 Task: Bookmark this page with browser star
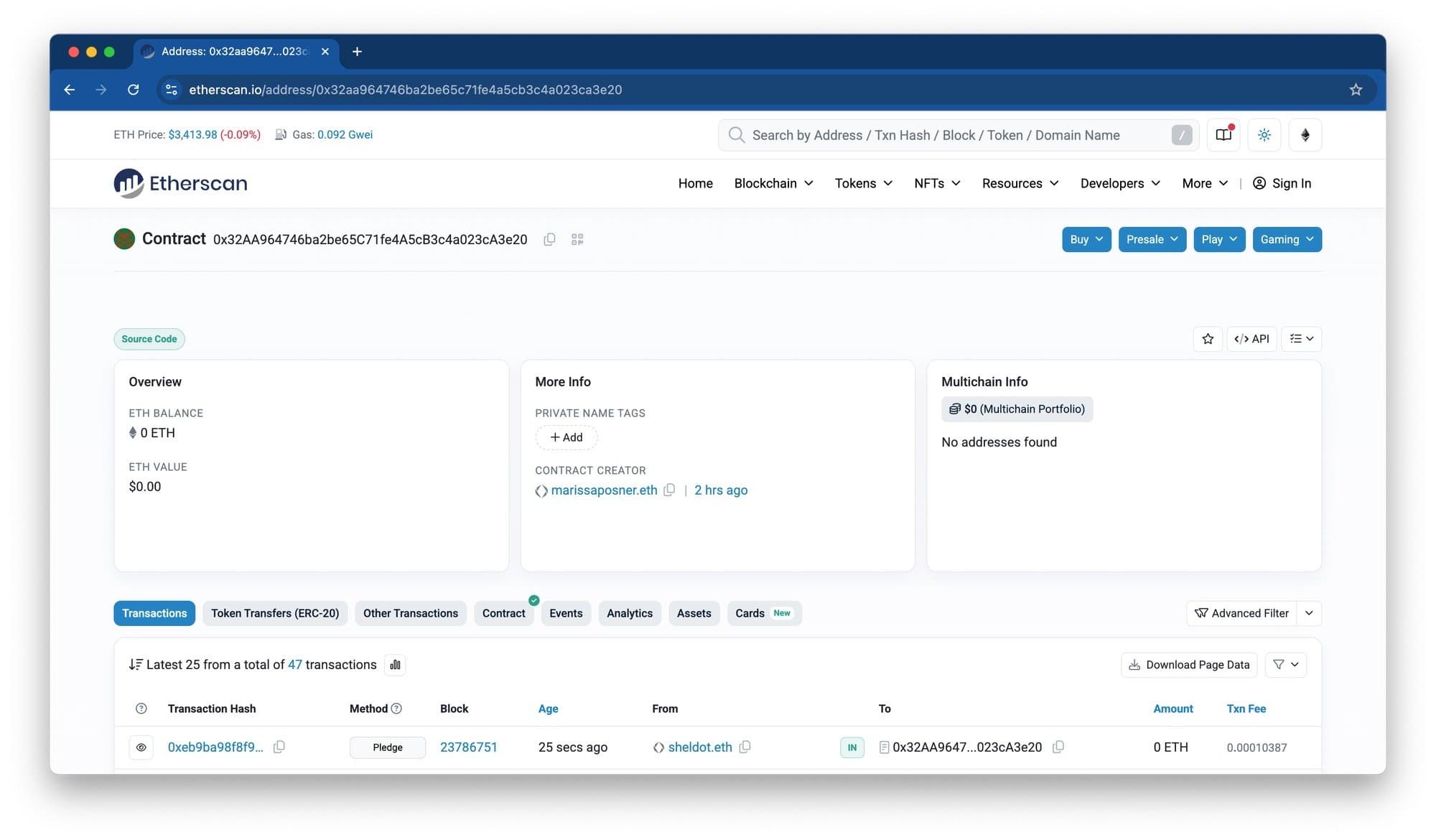tap(1356, 90)
